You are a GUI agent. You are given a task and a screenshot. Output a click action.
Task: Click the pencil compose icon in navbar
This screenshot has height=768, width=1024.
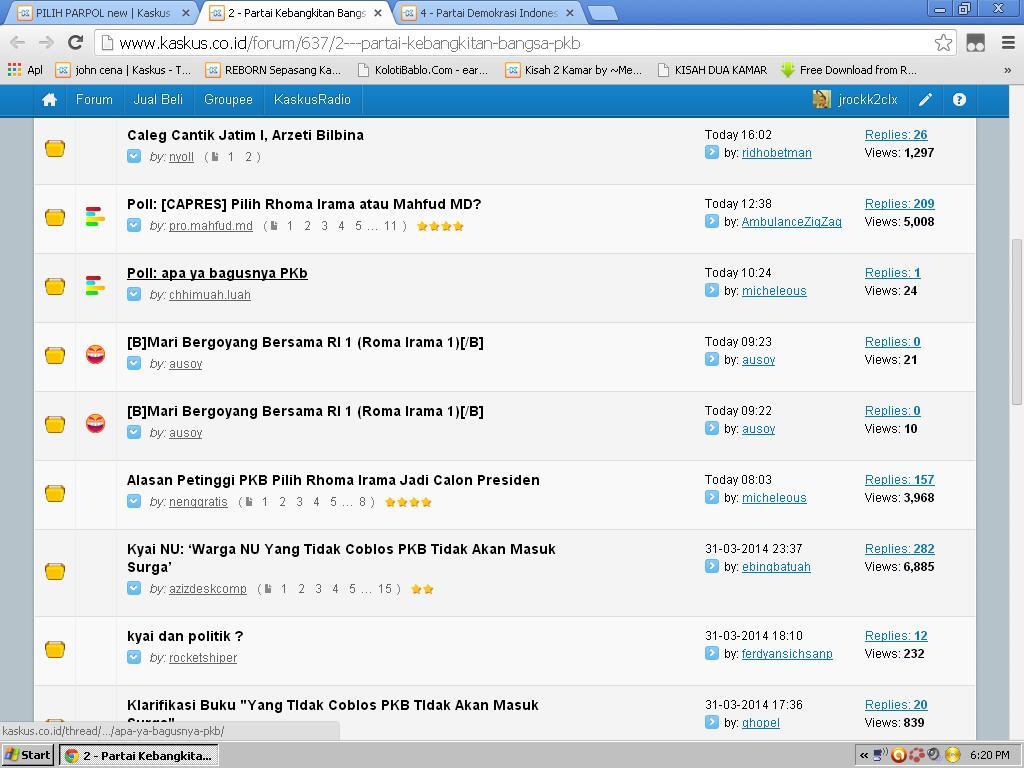[x=926, y=100]
